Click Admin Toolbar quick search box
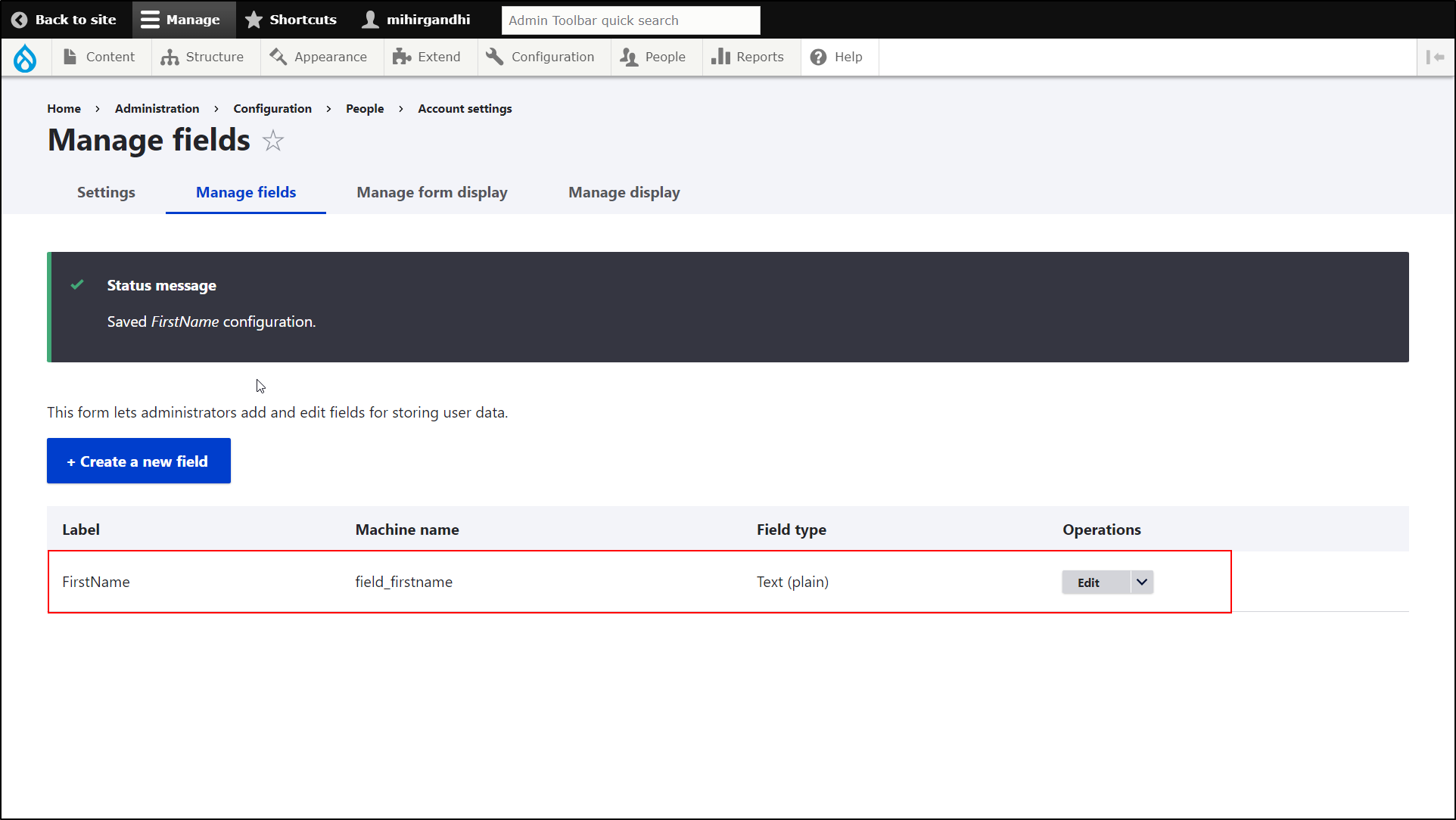Viewport: 1456px width, 820px height. click(x=630, y=20)
